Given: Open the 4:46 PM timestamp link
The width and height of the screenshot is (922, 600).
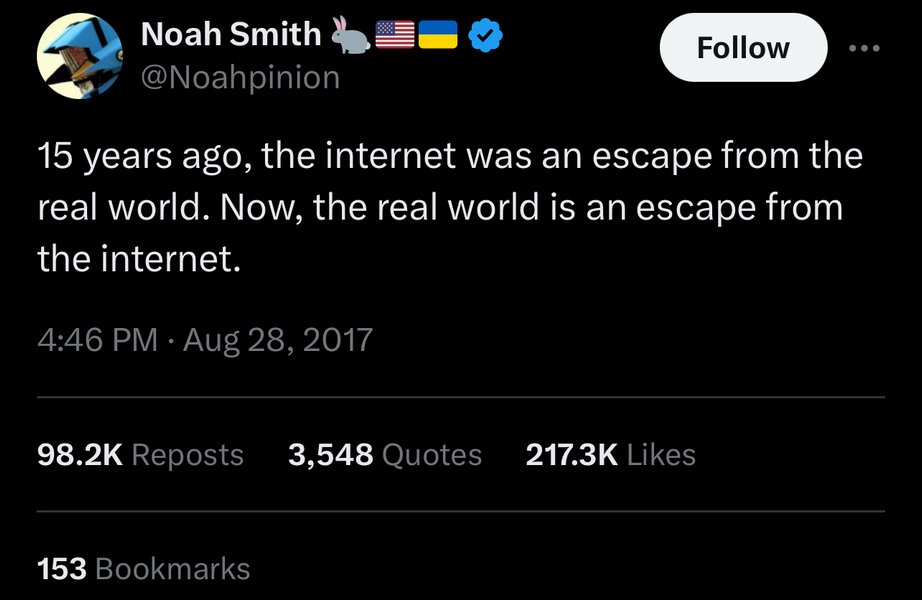Looking at the screenshot, I should pyautogui.click(x=98, y=339).
